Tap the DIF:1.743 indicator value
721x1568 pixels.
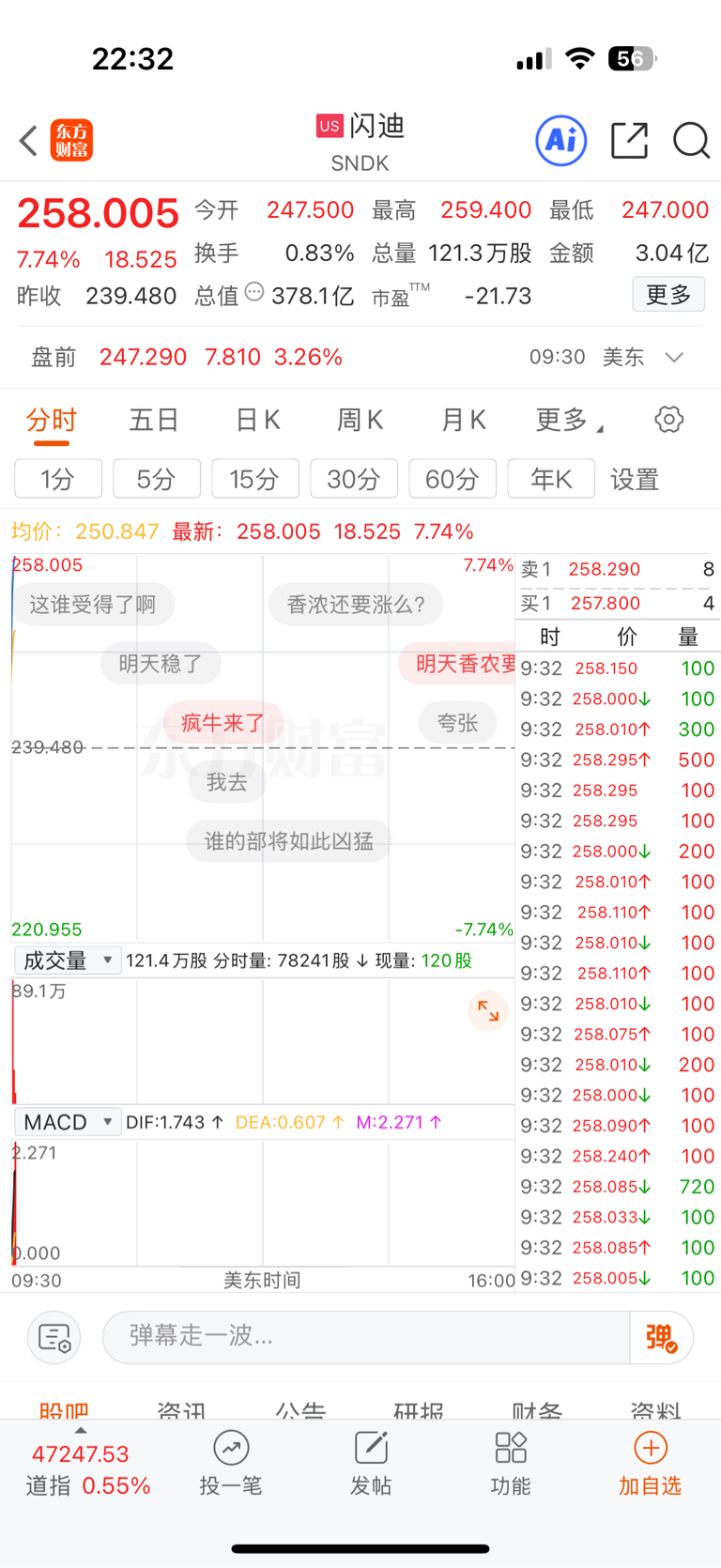[x=175, y=1122]
